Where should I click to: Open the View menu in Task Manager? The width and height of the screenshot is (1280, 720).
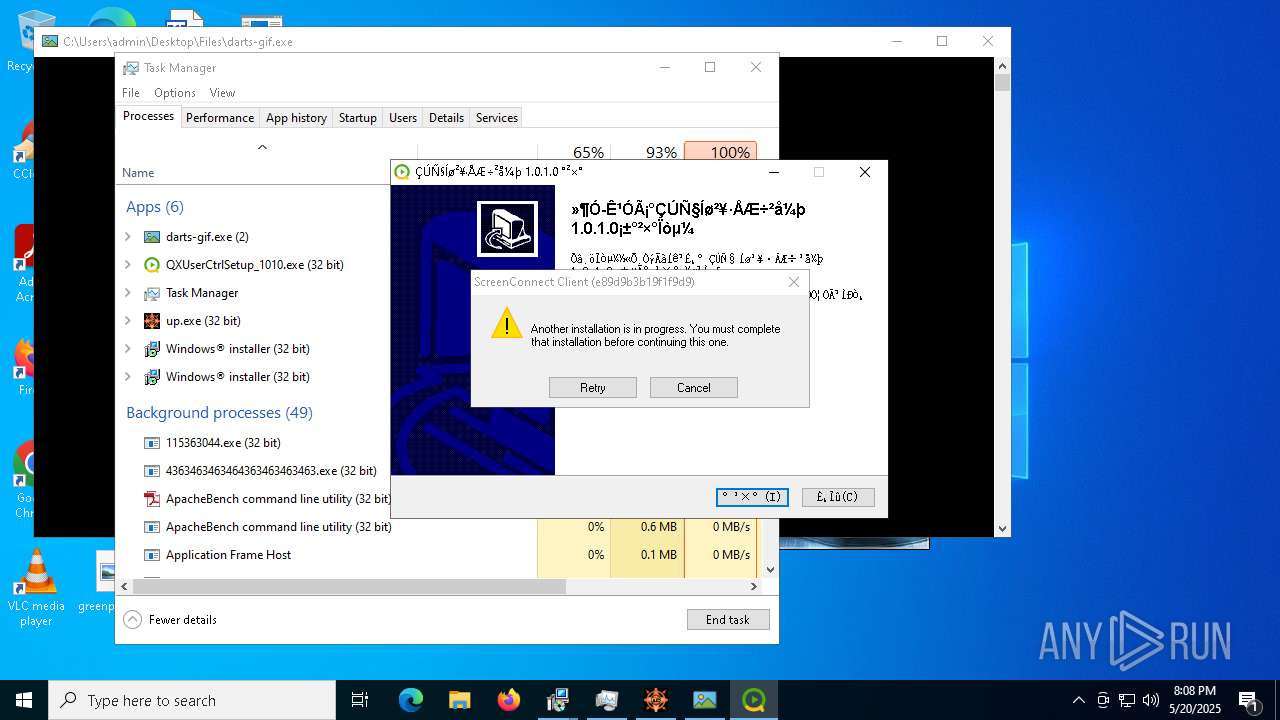coord(222,93)
